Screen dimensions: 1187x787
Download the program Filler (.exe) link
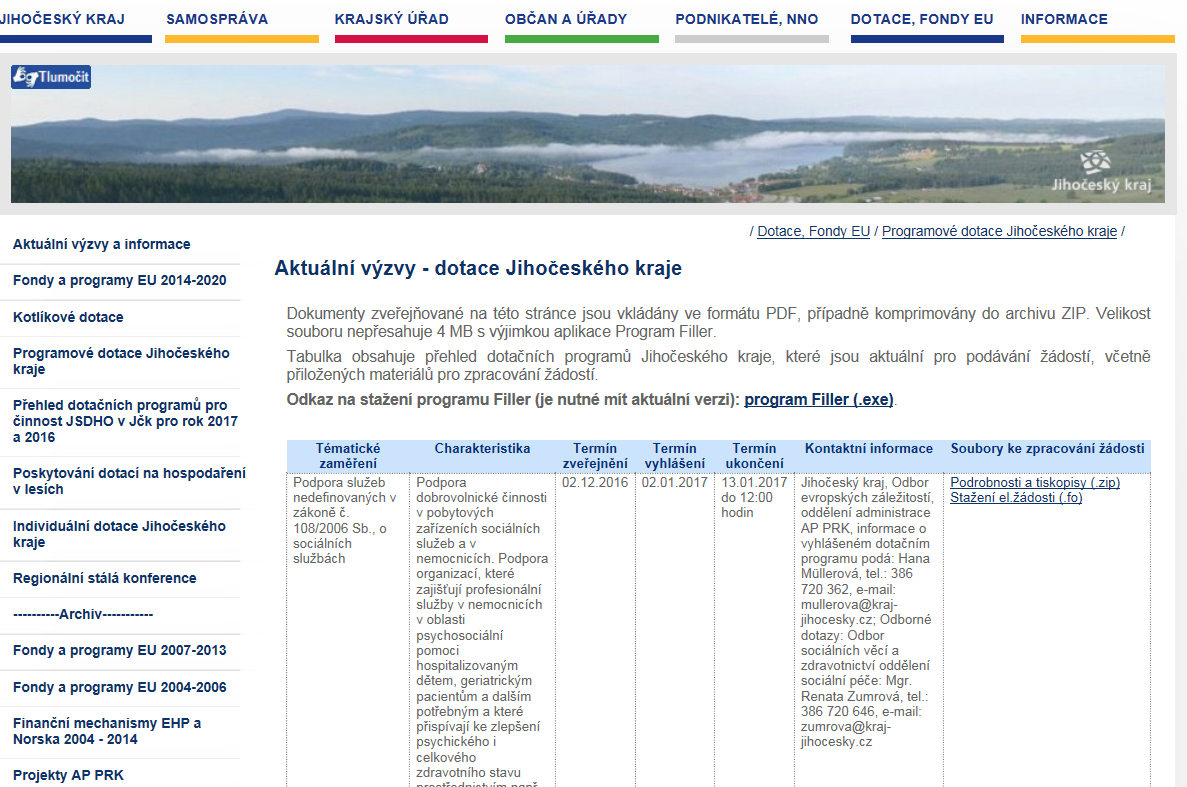(818, 400)
